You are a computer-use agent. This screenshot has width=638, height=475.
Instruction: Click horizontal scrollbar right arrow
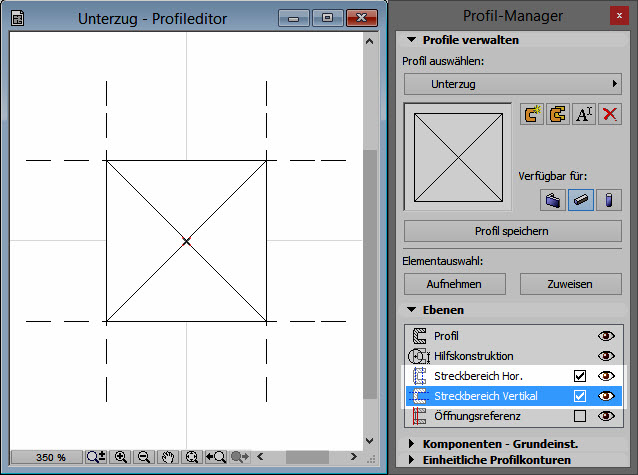point(354,457)
